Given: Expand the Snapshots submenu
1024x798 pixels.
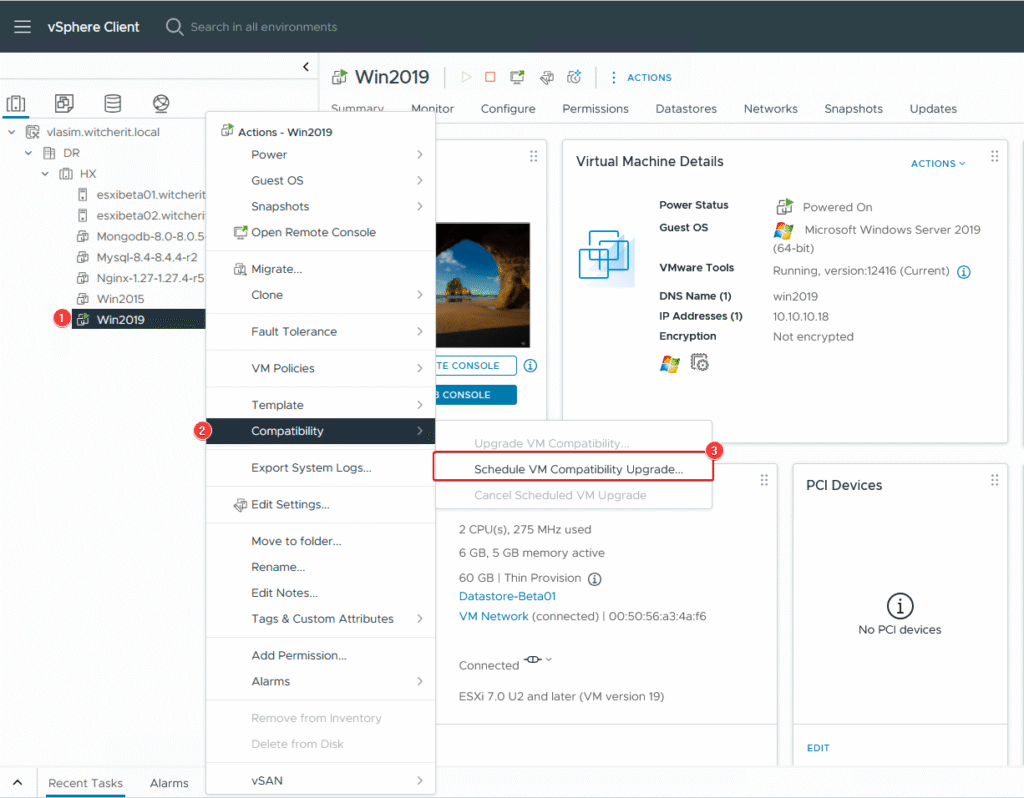Looking at the screenshot, I should coord(321,206).
